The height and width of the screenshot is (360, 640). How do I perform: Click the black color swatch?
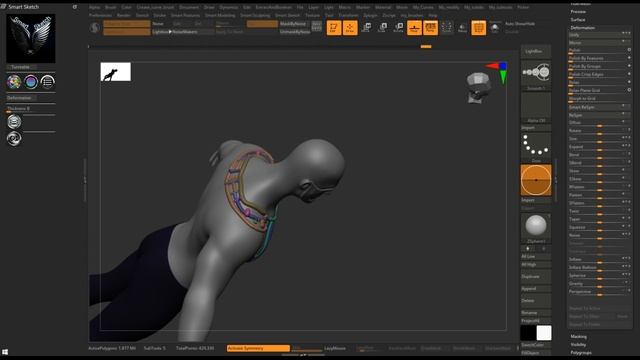coord(528,333)
